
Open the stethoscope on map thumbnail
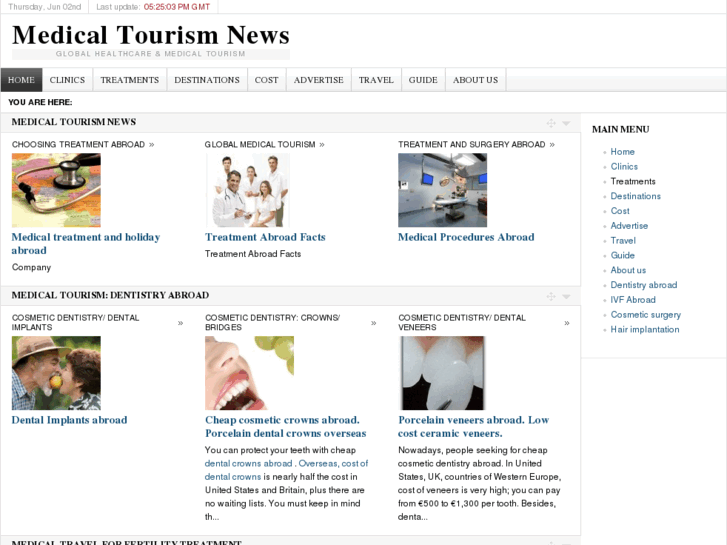56,190
